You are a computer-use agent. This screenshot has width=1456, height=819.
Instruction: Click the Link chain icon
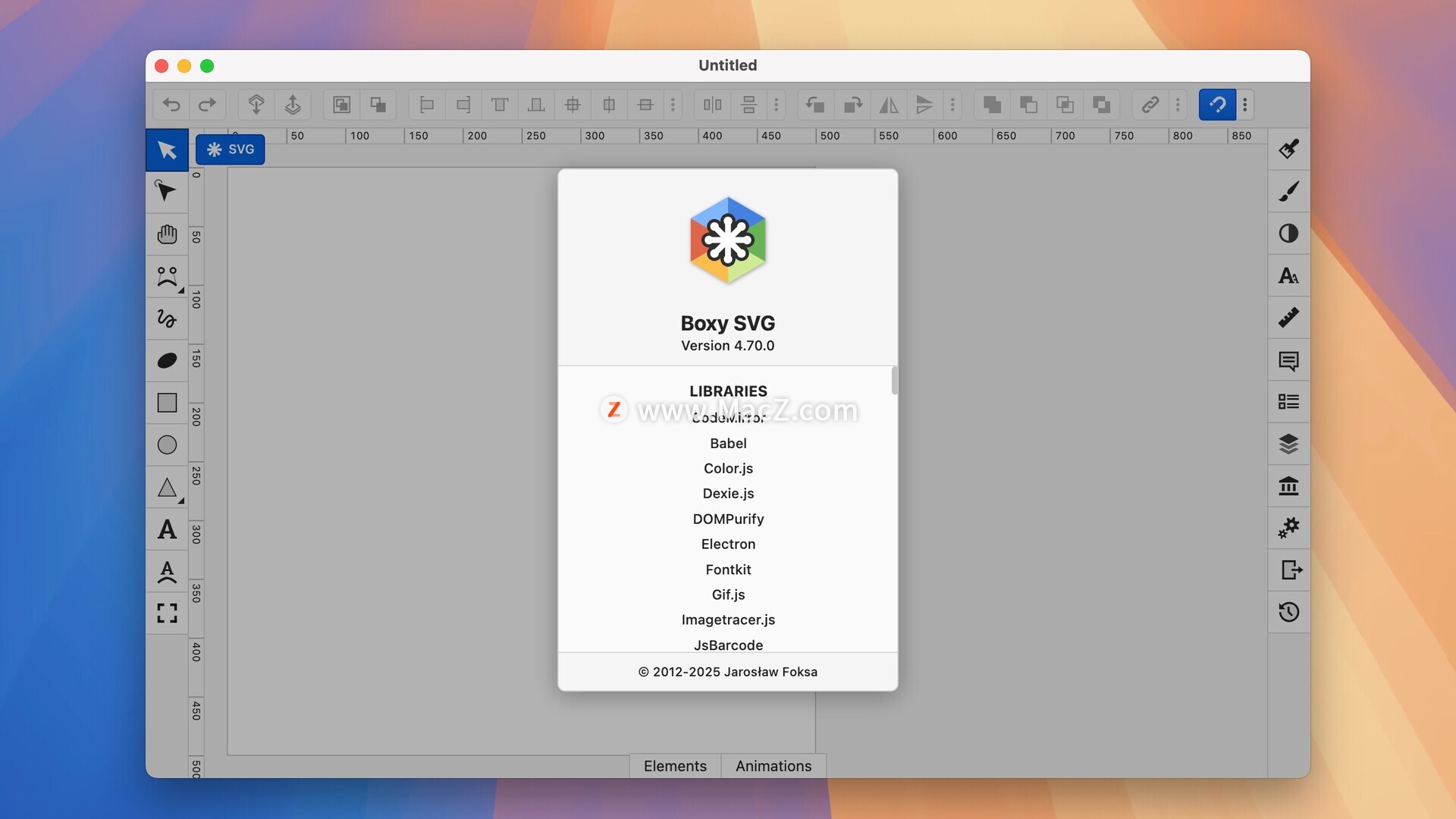pyautogui.click(x=1150, y=105)
